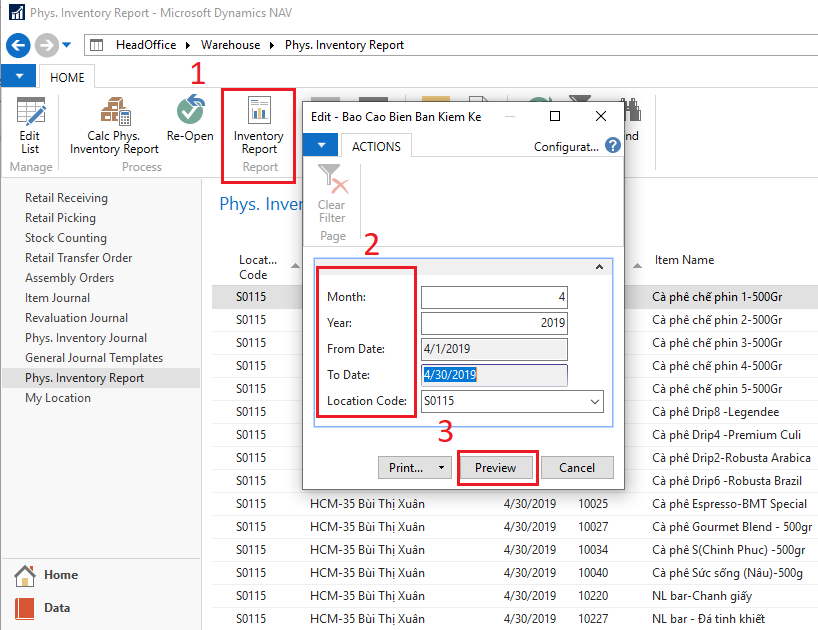Open My Location in navigation pane
Image resolution: width=818 pixels, height=630 pixels.
(x=58, y=398)
